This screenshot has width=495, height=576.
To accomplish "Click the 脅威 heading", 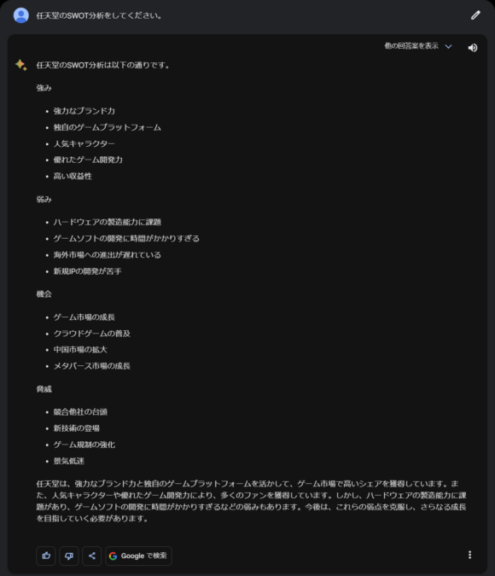I will tap(44, 389).
